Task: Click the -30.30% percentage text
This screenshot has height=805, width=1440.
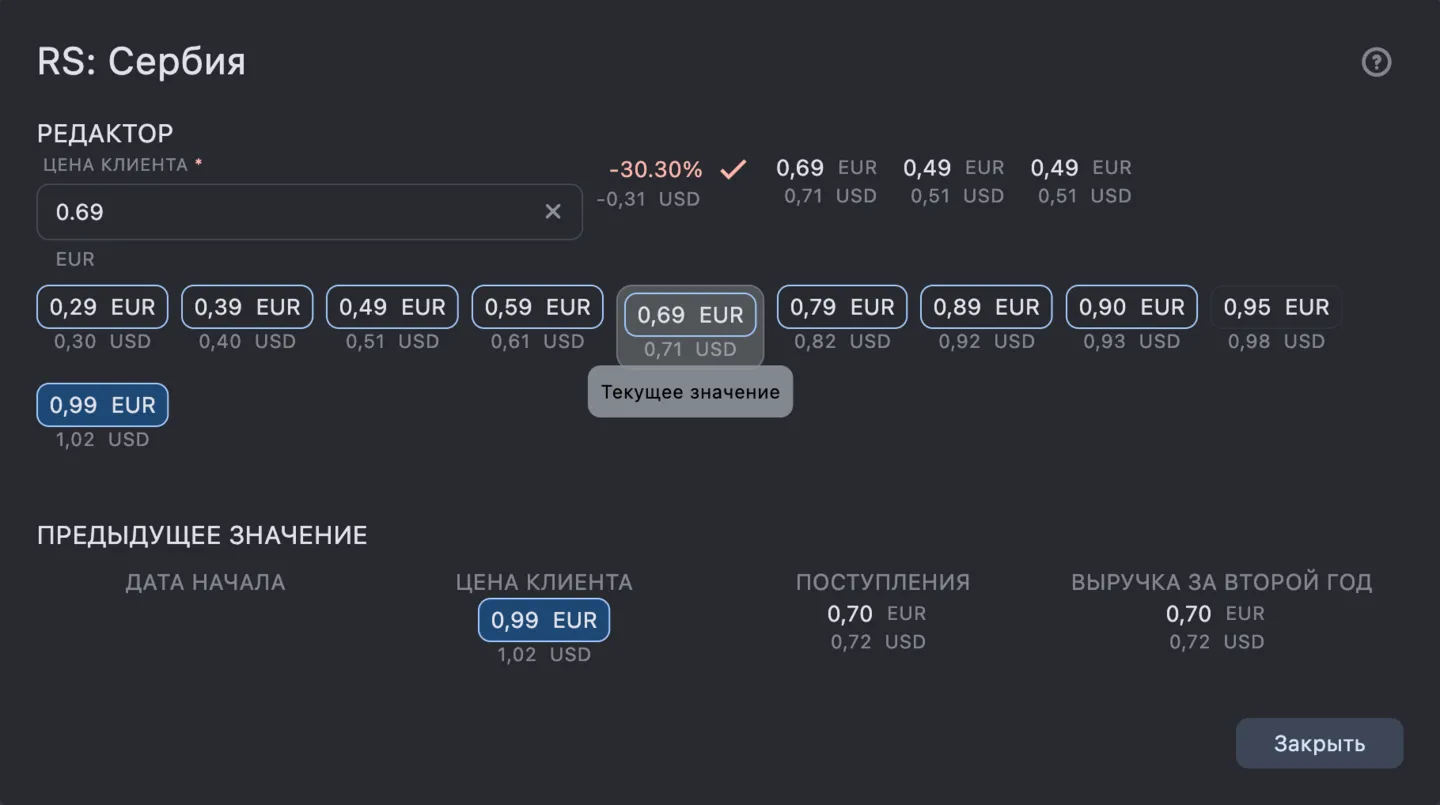Action: (x=655, y=169)
